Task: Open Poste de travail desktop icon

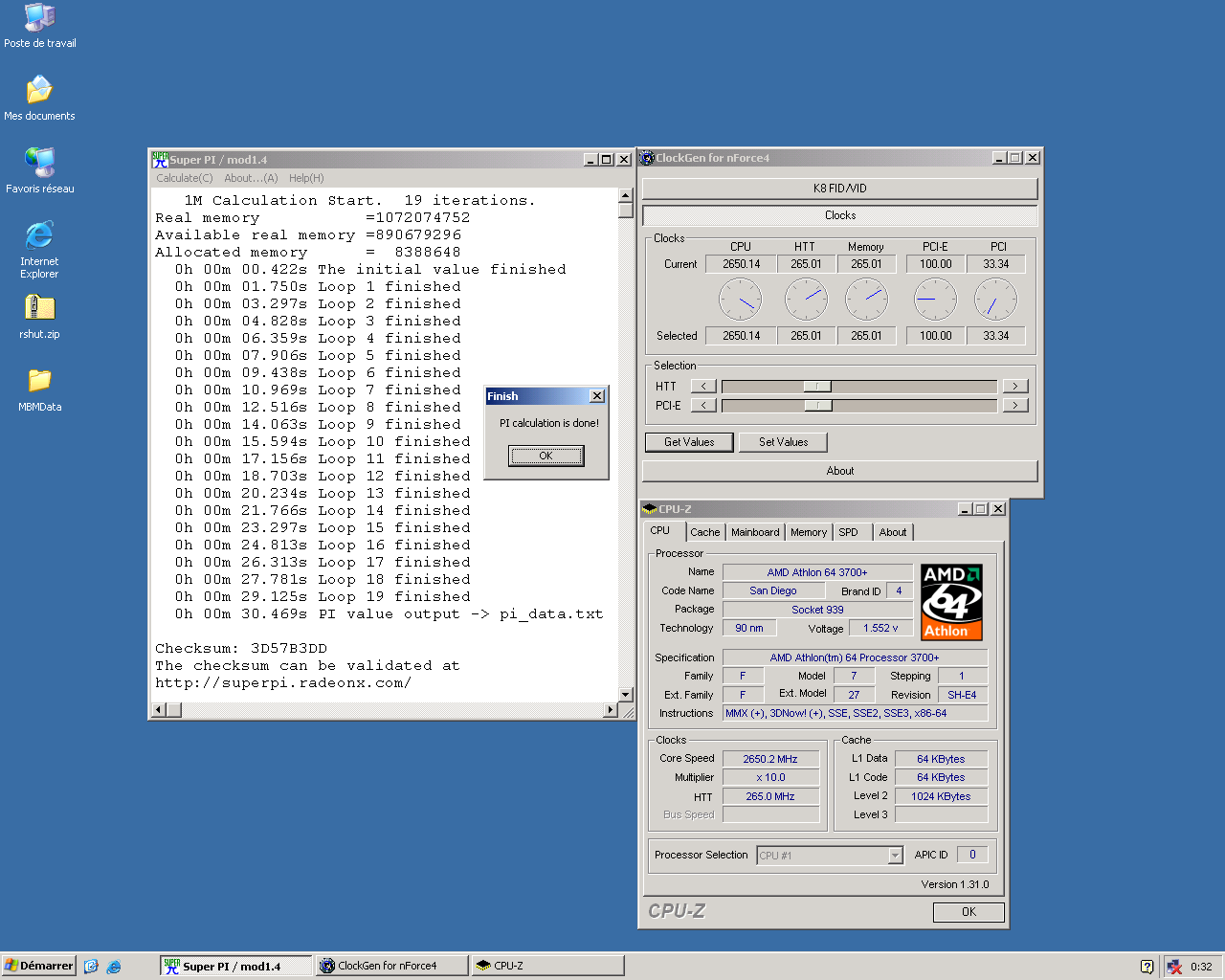Action: 39,18
